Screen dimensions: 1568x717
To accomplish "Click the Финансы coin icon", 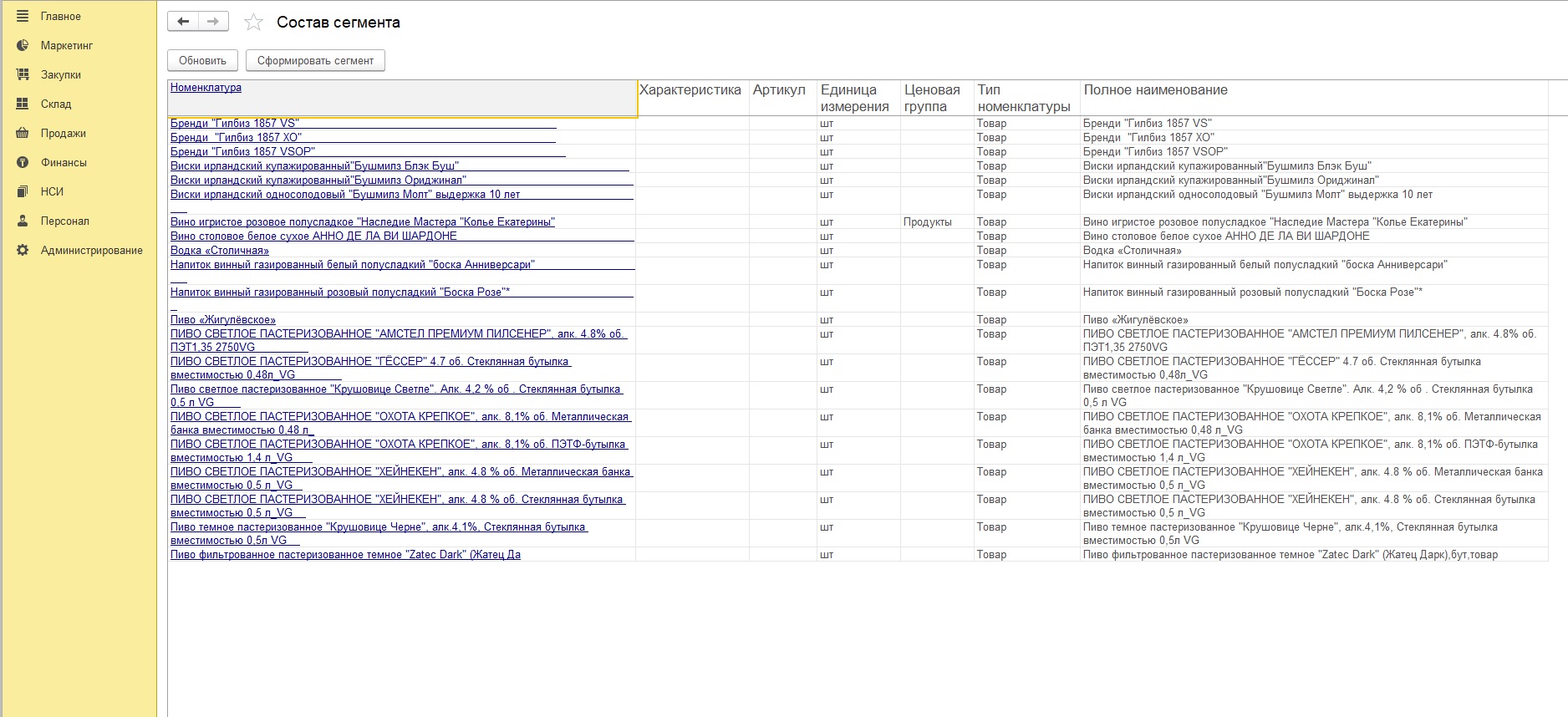I will [x=23, y=162].
